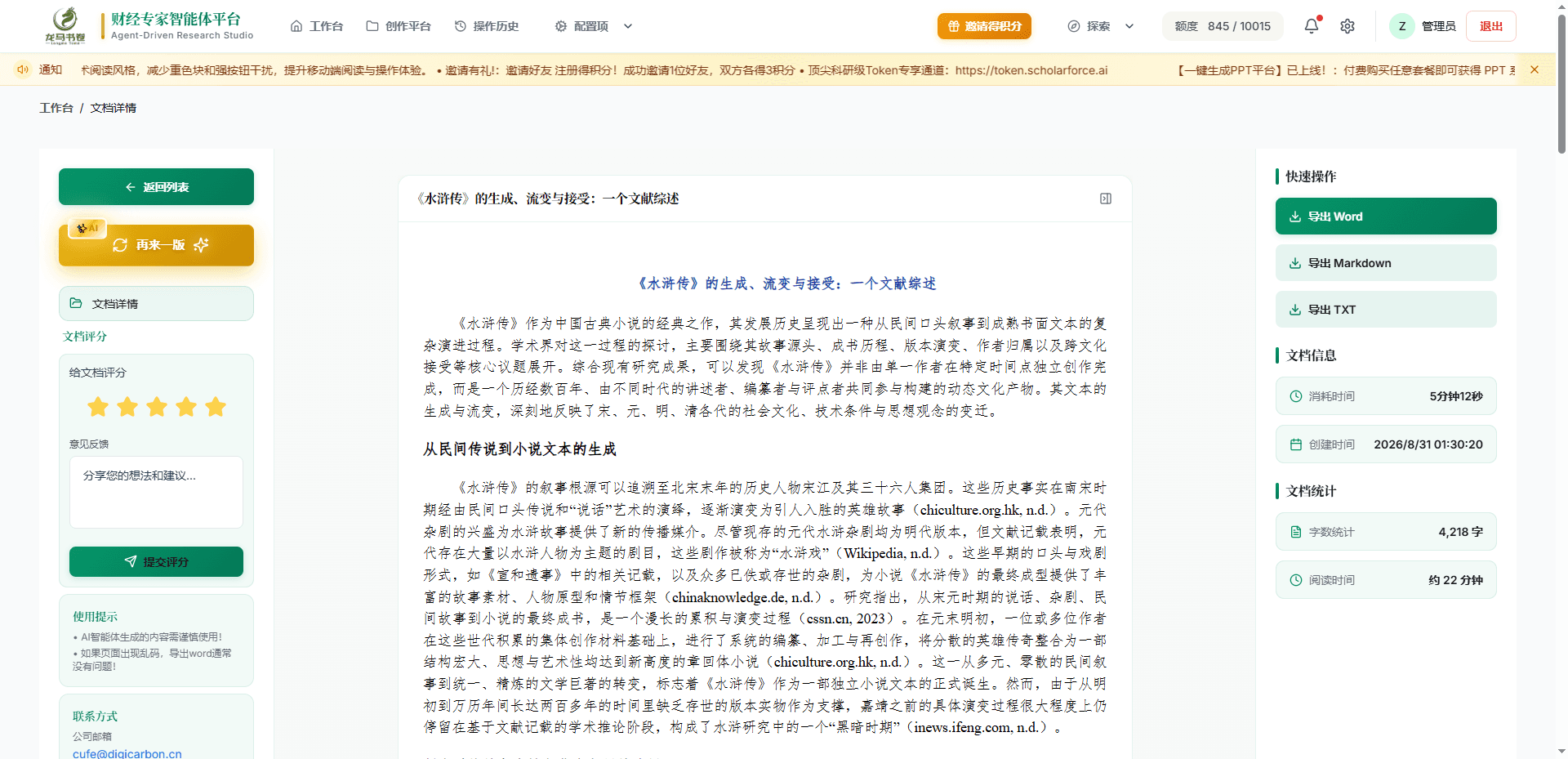Click the Z user avatar
Viewport: 1568px width, 759px height.
point(1402,26)
